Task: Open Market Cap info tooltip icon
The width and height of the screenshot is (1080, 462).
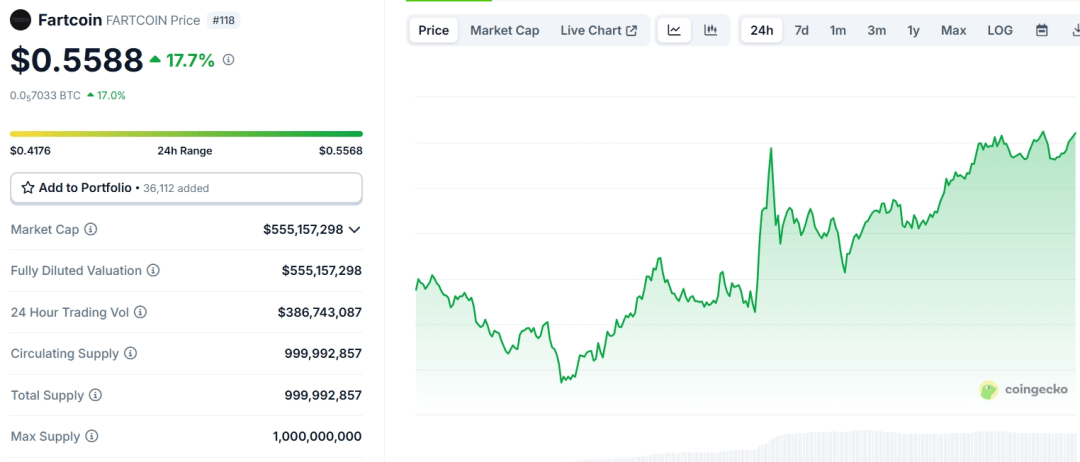Action: (x=90, y=229)
